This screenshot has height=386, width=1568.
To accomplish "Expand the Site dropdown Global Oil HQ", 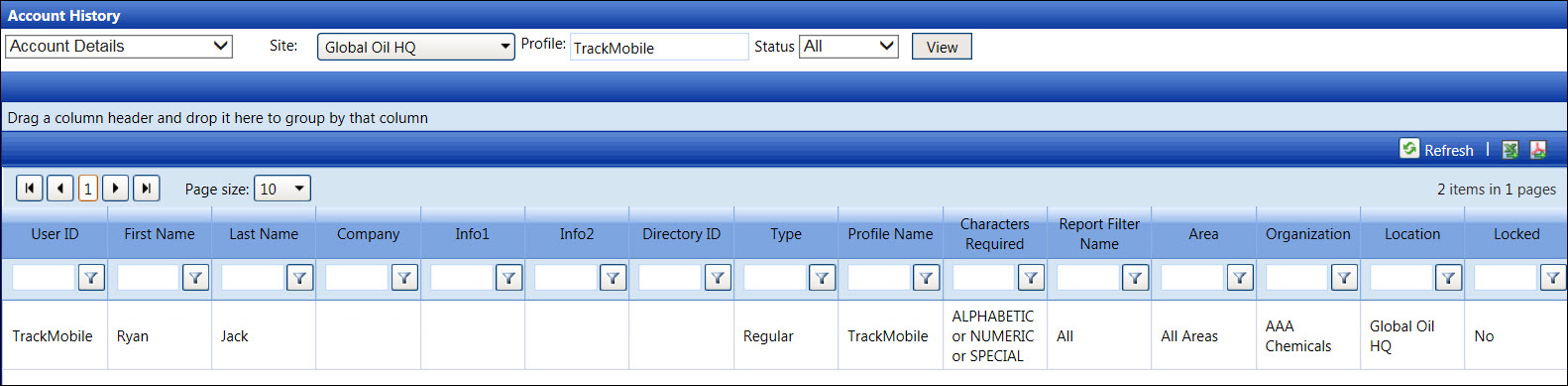I will tap(416, 47).
